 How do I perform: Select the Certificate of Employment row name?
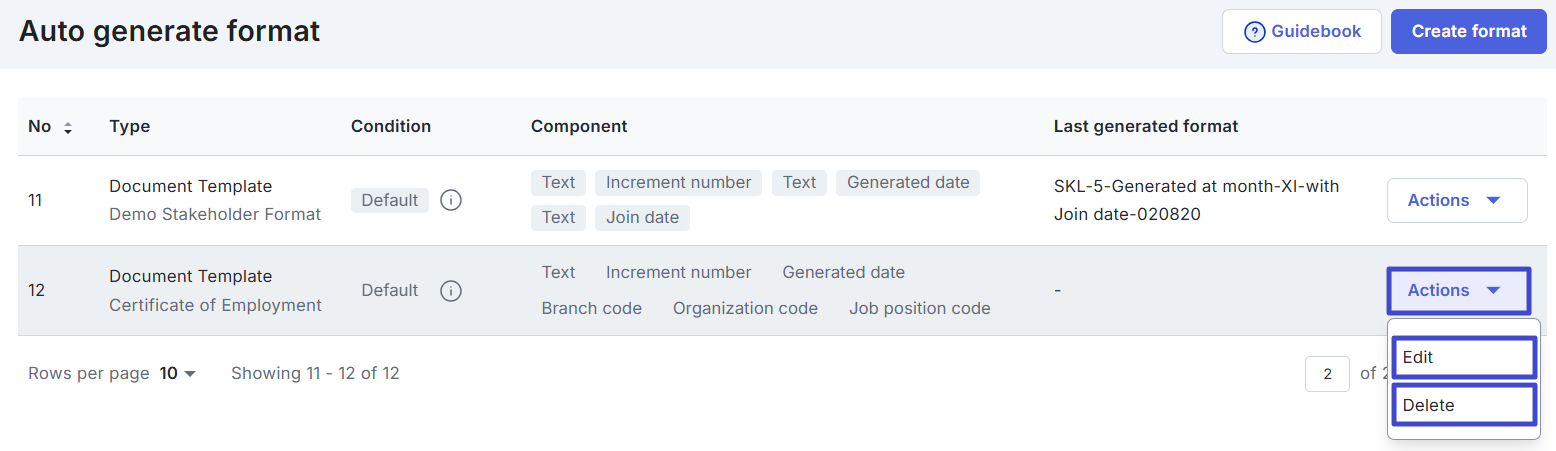[215, 305]
